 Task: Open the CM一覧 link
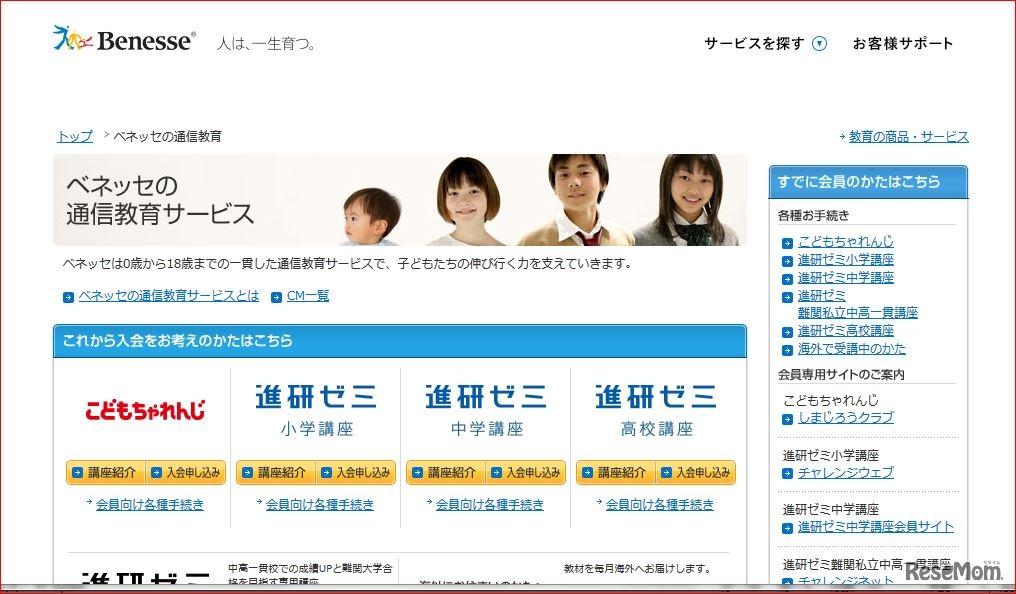308,295
